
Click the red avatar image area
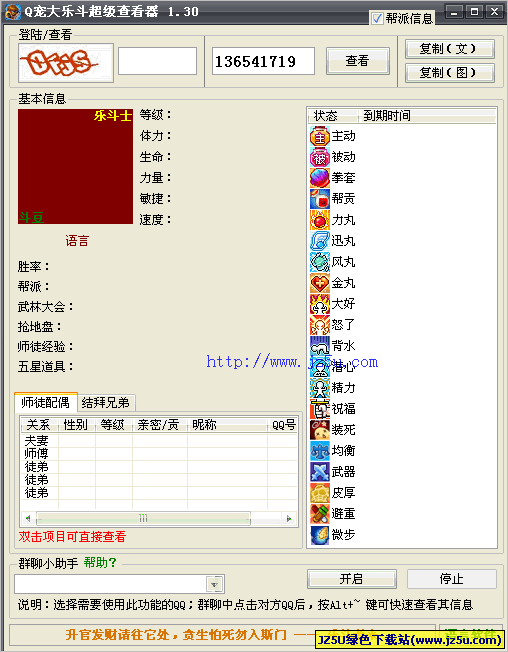[x=75, y=167]
